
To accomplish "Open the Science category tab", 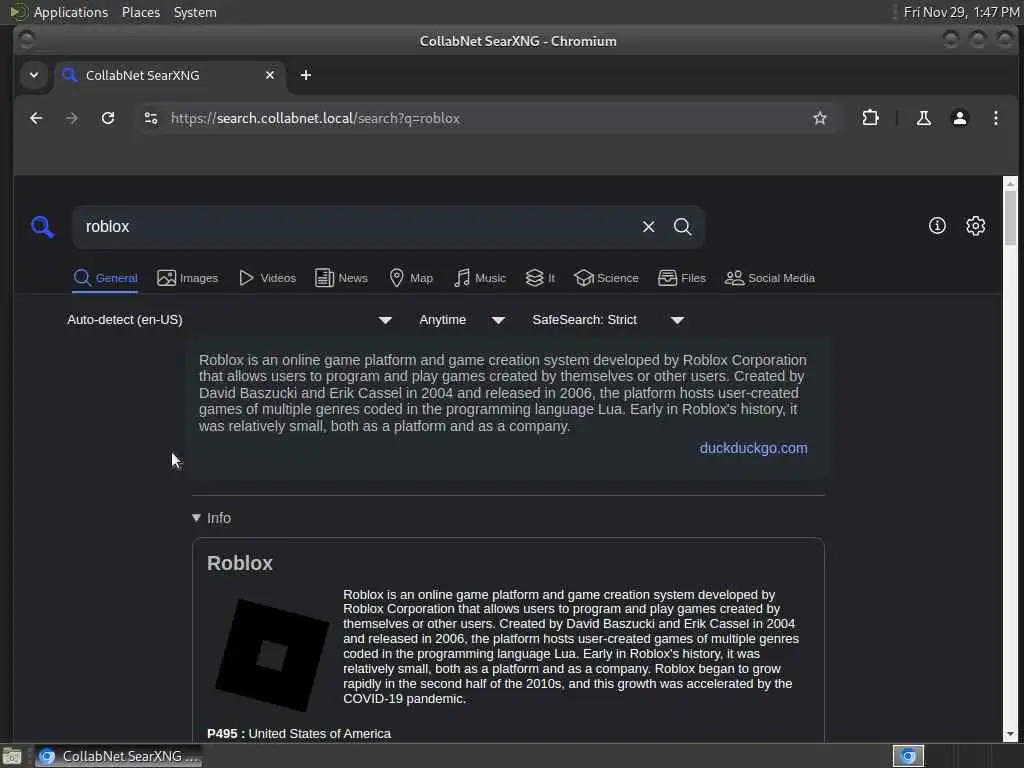I will tap(606, 278).
